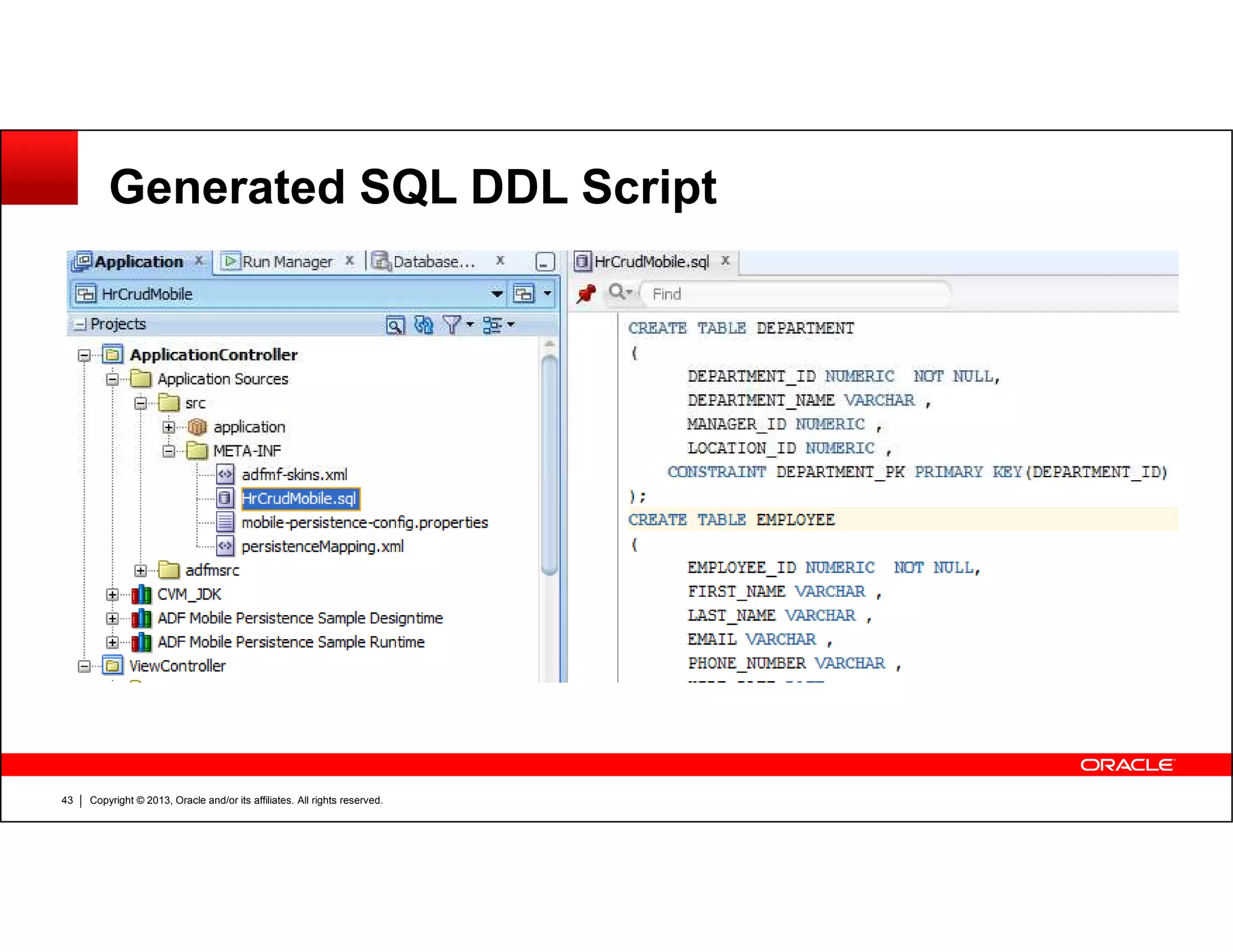Screen dimensions: 1233x952
Task: Expand ADF Mobile Persistence Sample Designtime
Action: pos(112,618)
